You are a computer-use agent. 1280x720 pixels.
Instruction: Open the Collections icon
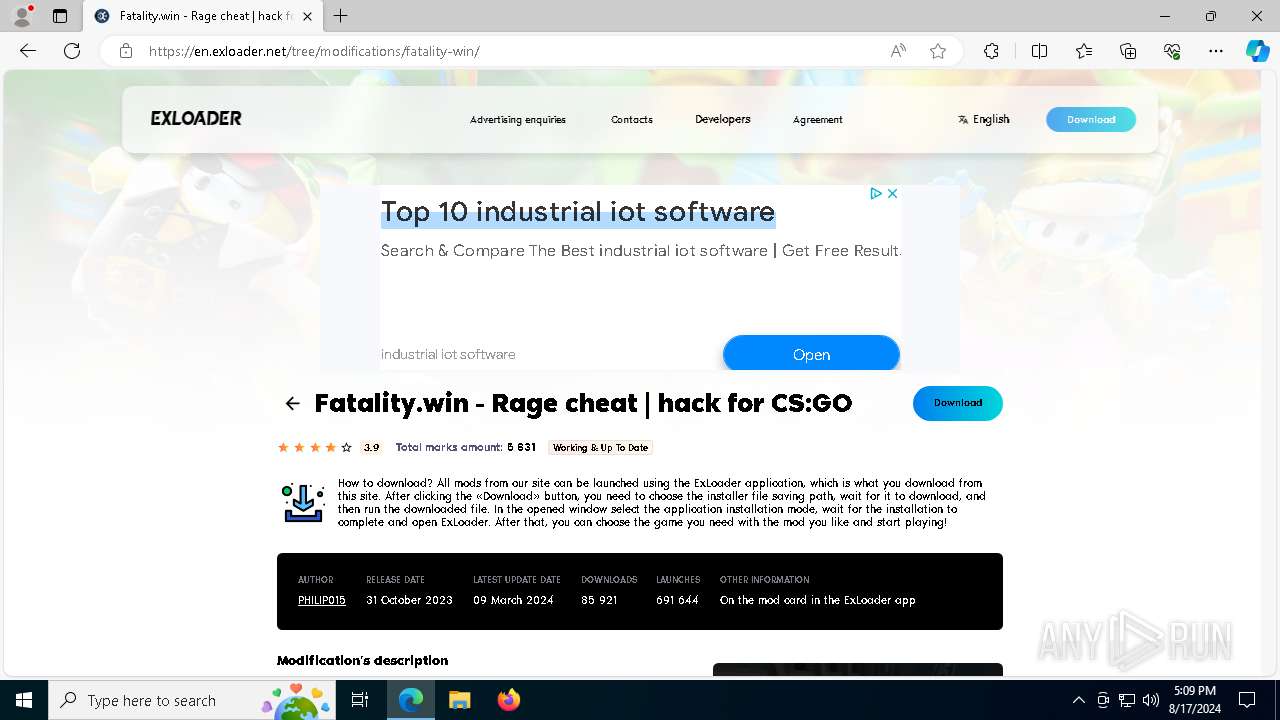pyautogui.click(x=1128, y=51)
